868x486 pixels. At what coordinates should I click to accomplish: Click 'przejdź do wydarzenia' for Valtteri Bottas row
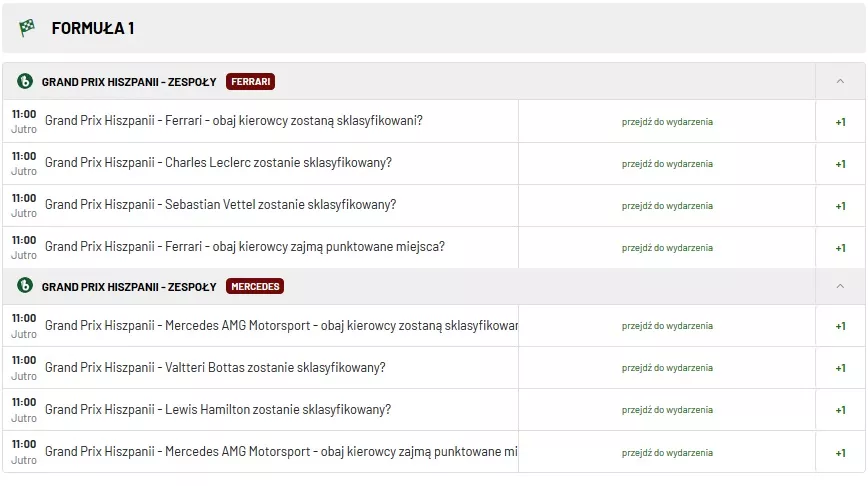667,368
